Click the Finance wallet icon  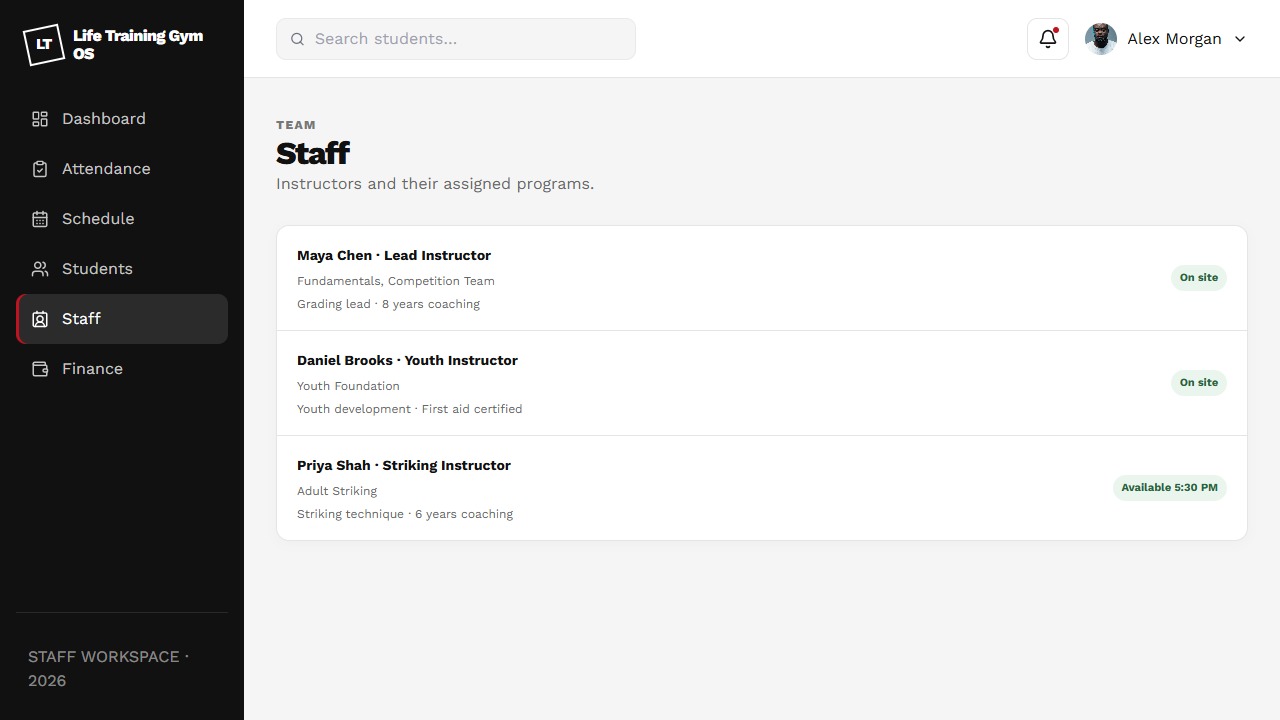(40, 369)
